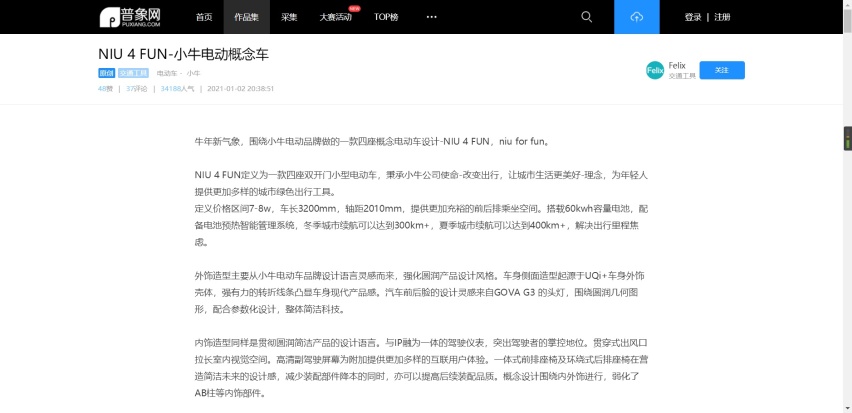Image resolution: width=852 pixels, height=413 pixels.
Task: Open 大赛活动 navigation item
Action: [336, 17]
